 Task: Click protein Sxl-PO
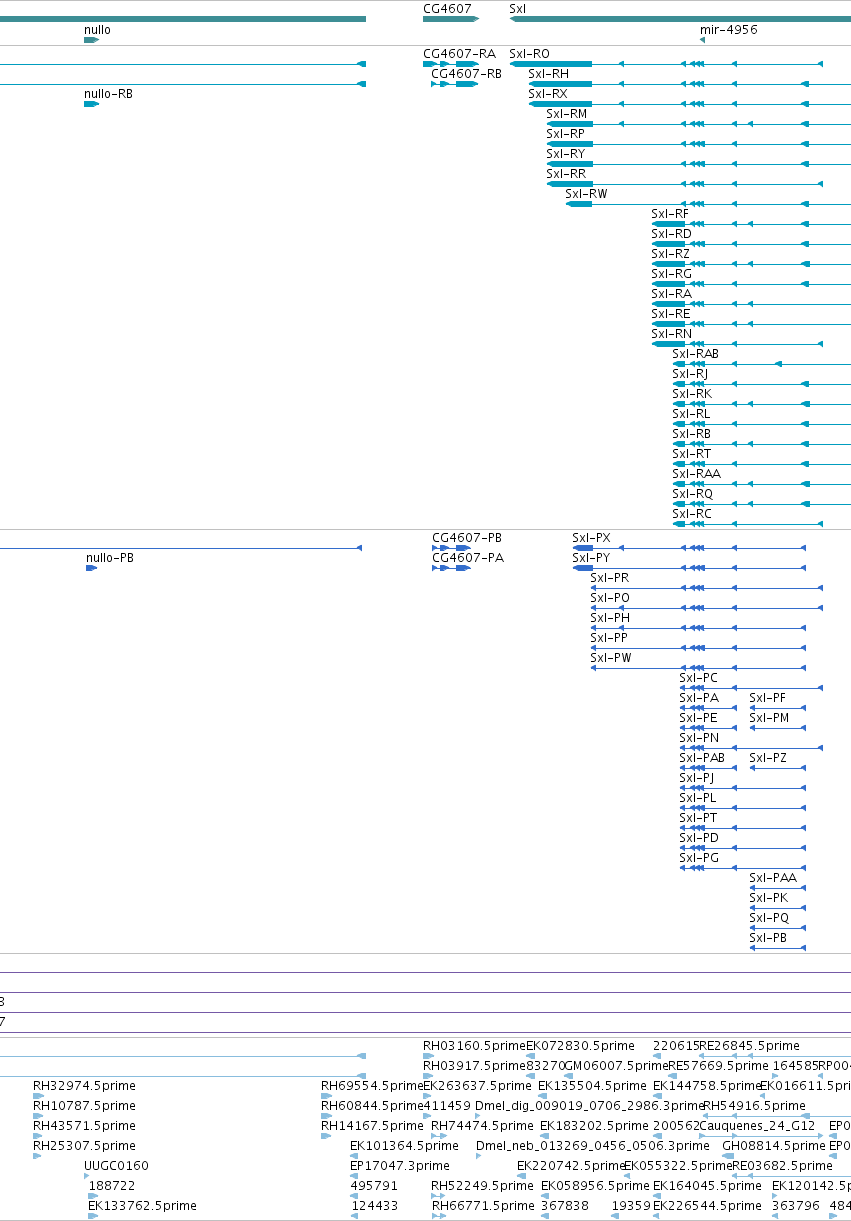[x=610, y=598]
